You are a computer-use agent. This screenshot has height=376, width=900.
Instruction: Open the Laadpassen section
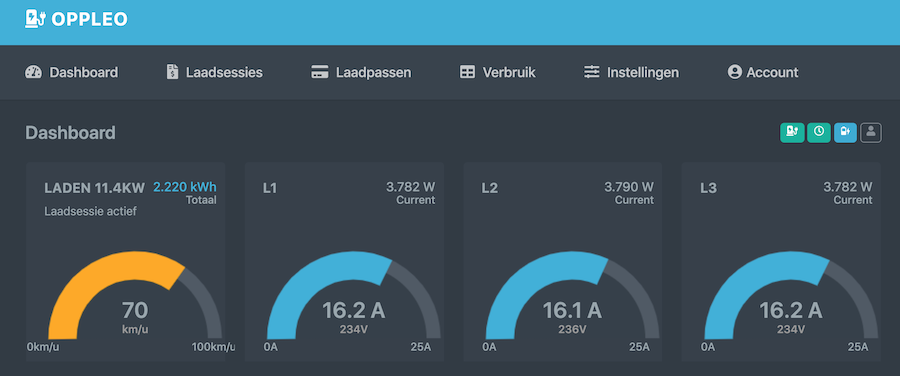(x=361, y=72)
